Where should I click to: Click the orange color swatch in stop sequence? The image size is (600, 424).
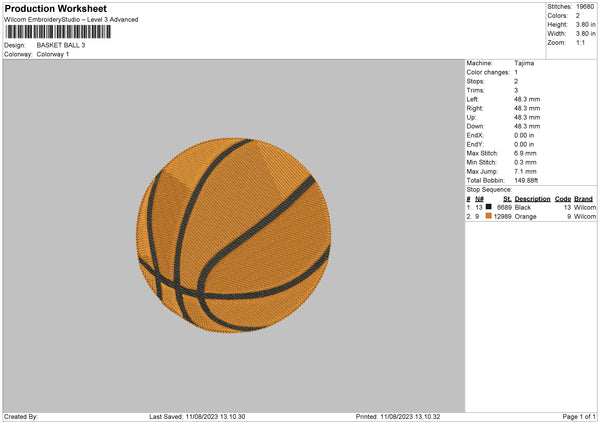[488, 216]
